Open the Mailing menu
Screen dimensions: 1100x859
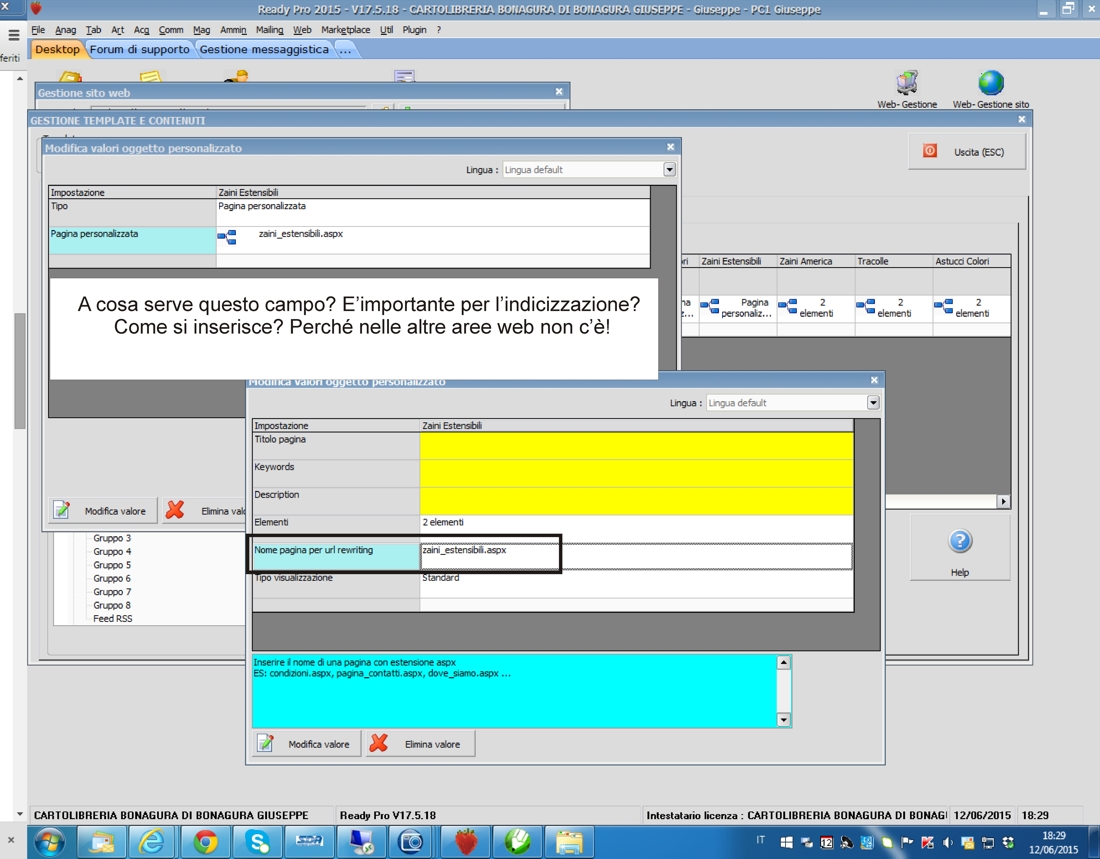click(x=269, y=29)
